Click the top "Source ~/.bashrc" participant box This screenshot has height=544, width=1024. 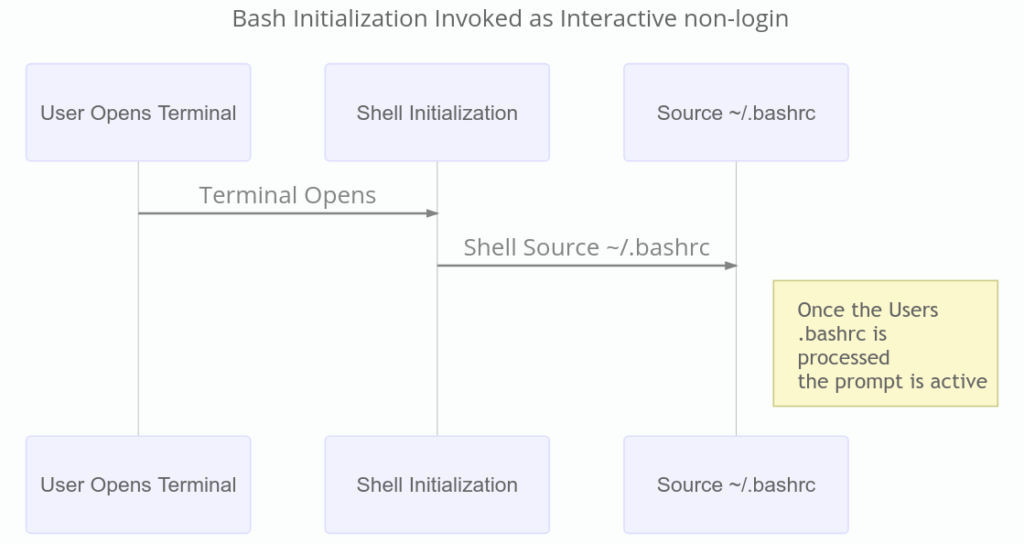pyautogui.click(x=736, y=113)
